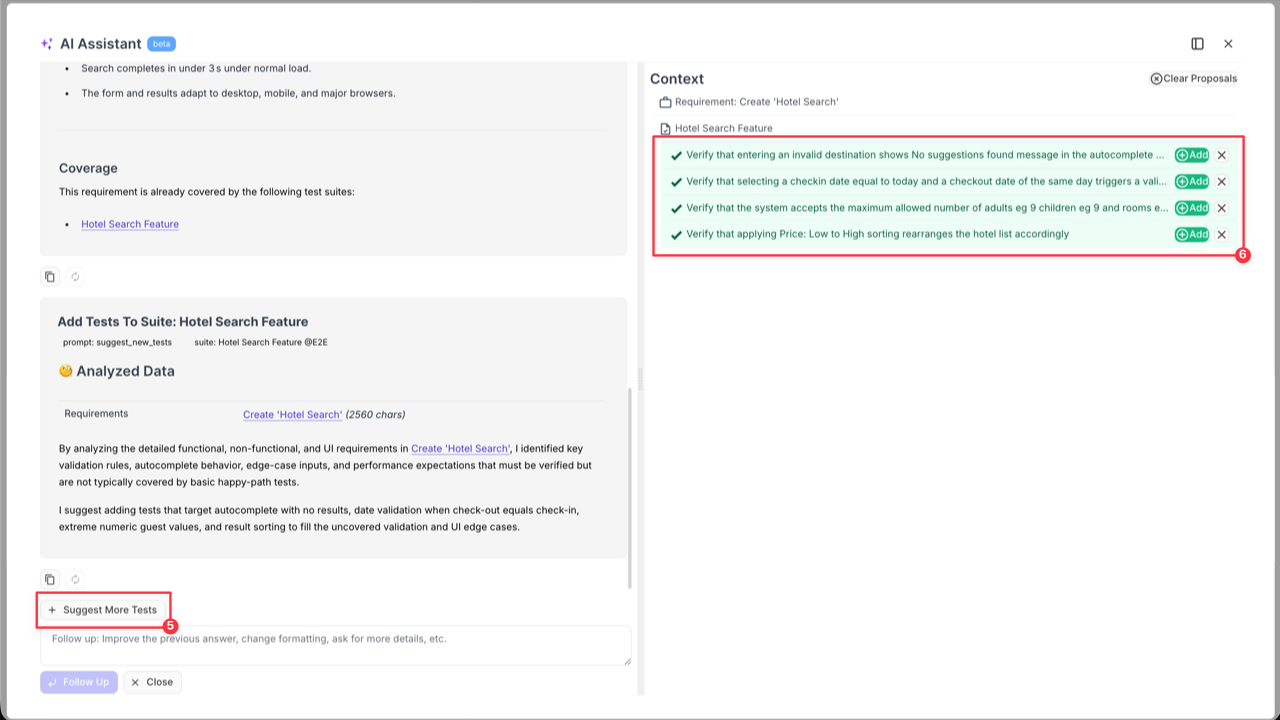The width and height of the screenshot is (1280, 720).
Task: Add the Price: Low to High sorting test
Action: click(1191, 234)
